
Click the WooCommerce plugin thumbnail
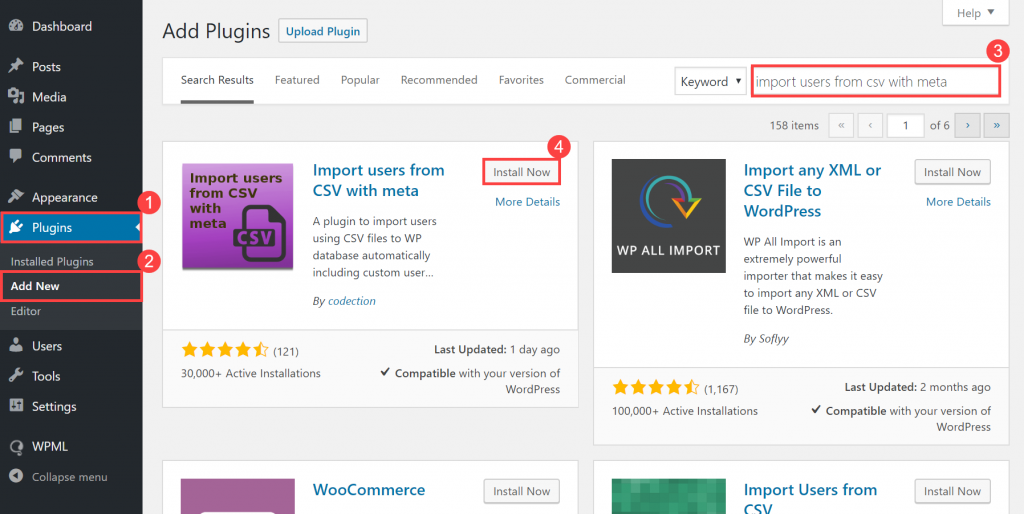pyautogui.click(x=238, y=496)
